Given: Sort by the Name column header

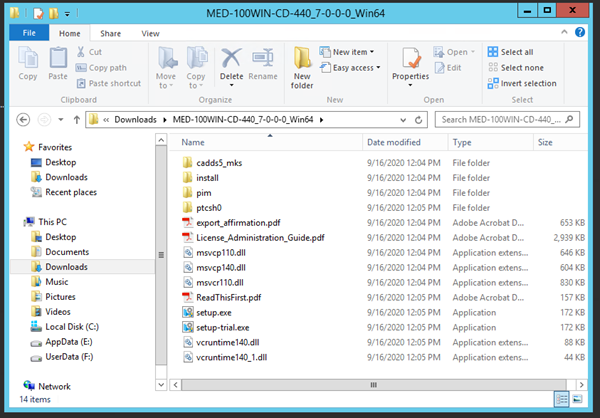Looking at the screenshot, I should coord(266,142).
